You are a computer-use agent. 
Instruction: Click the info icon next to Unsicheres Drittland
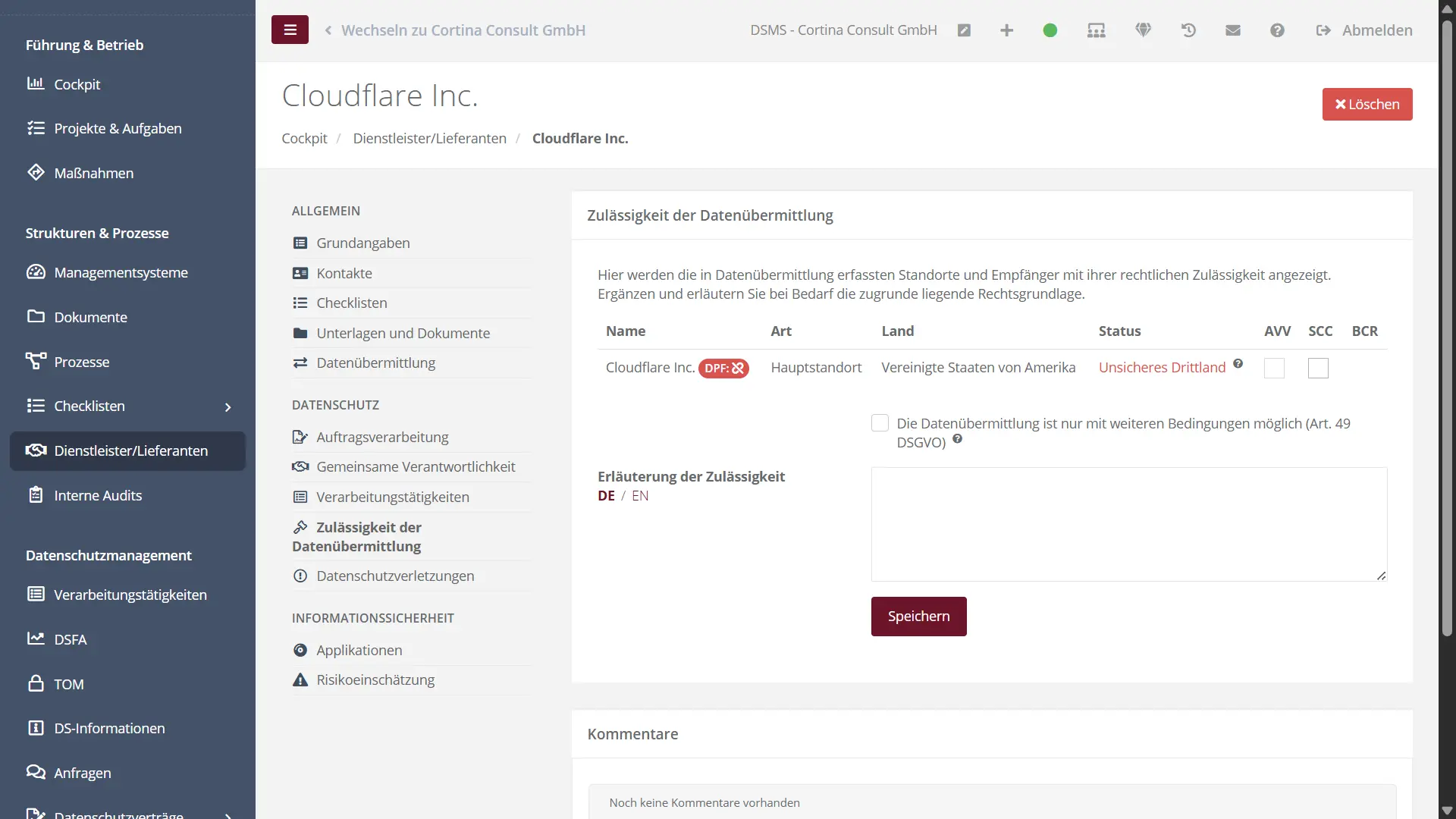click(1238, 364)
